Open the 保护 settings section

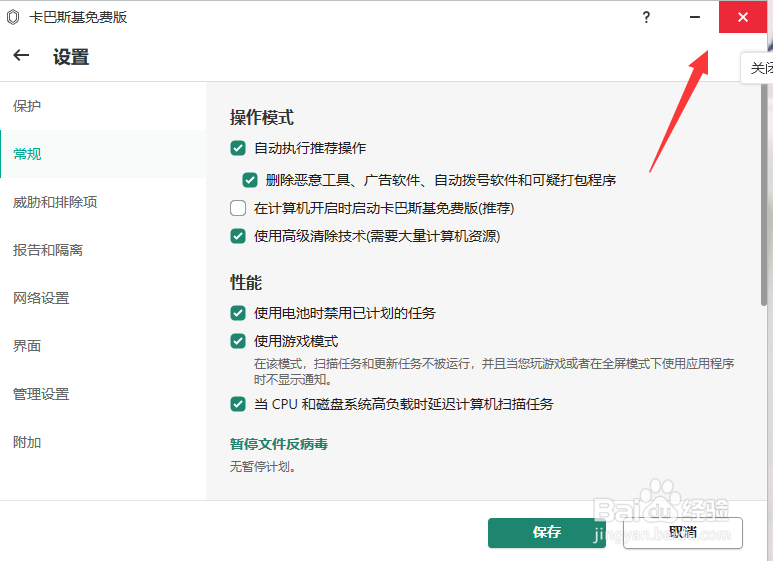coord(27,106)
